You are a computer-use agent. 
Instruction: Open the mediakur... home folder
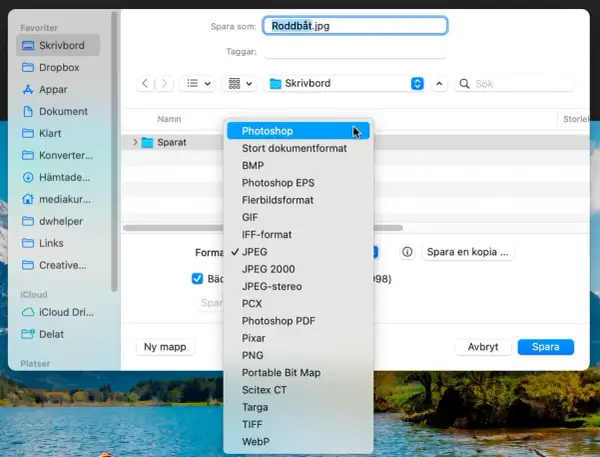(58, 199)
